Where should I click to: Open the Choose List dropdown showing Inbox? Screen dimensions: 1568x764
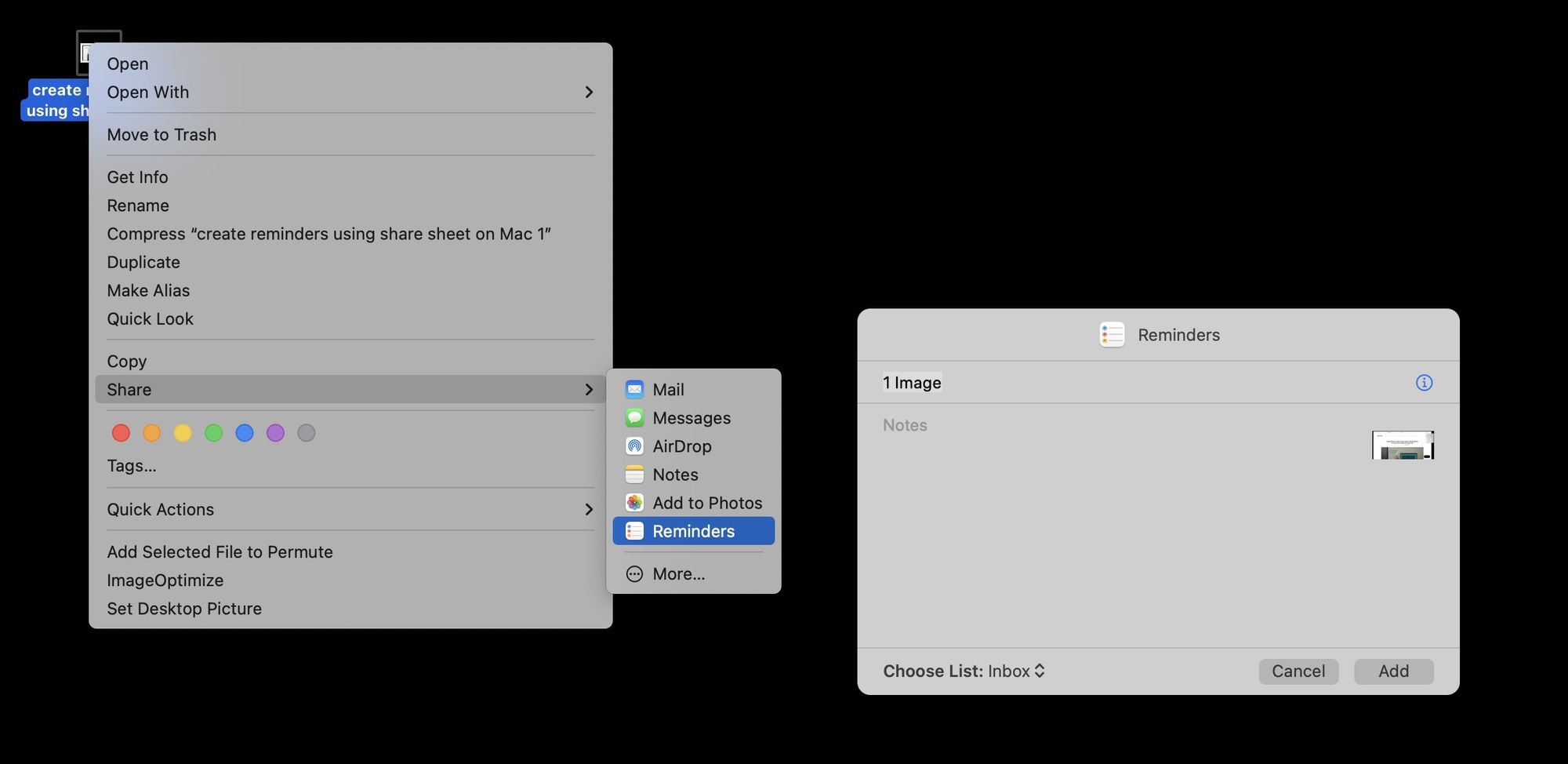(x=1014, y=671)
